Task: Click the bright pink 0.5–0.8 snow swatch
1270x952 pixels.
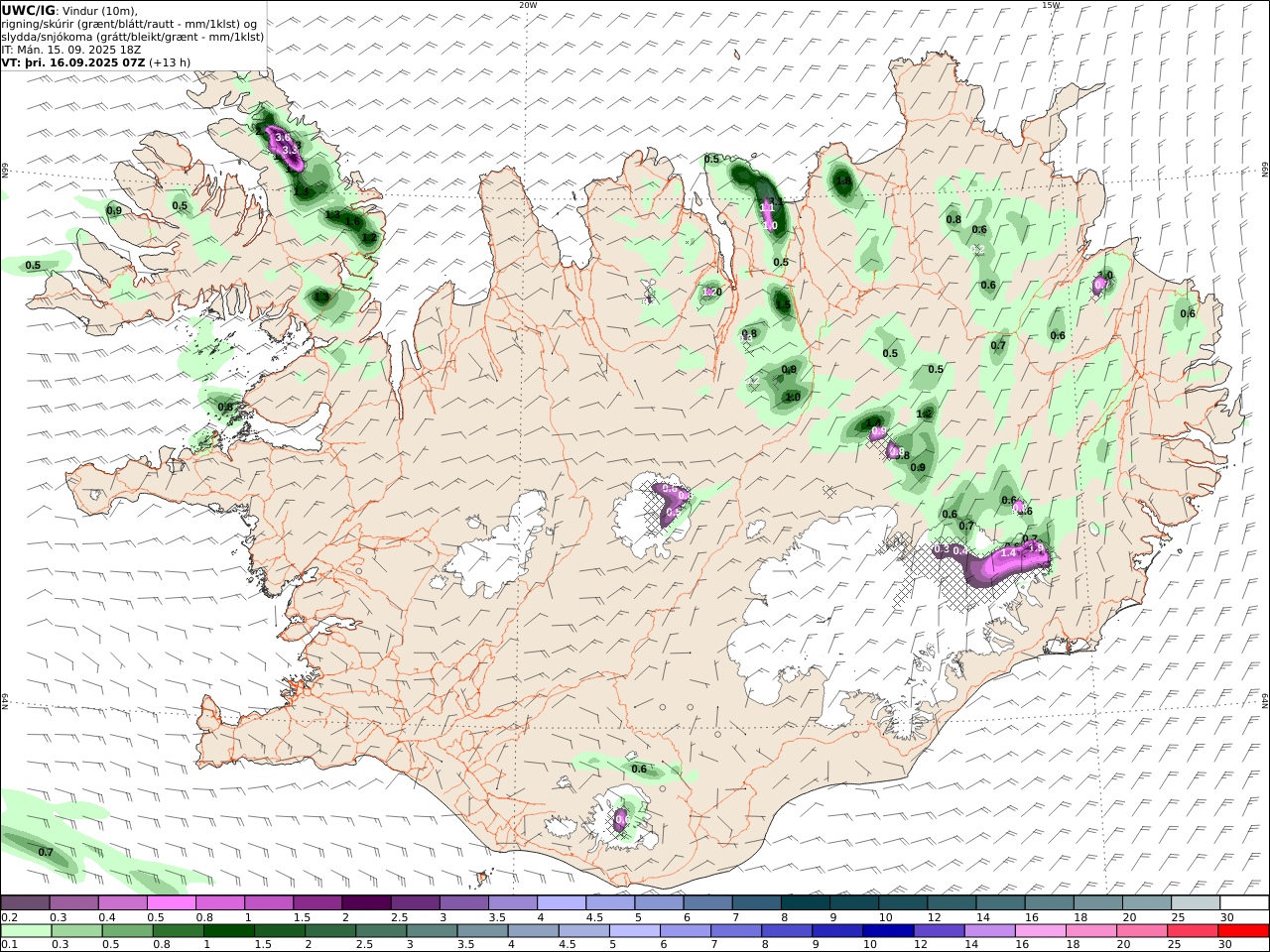Action: tap(171, 903)
